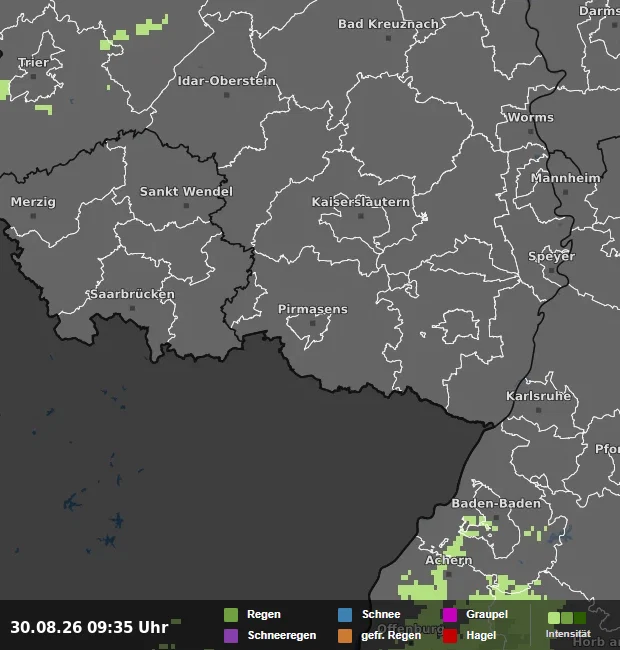This screenshot has width=620, height=650.
Task: Click the Mannheim map label
Action: (566, 178)
